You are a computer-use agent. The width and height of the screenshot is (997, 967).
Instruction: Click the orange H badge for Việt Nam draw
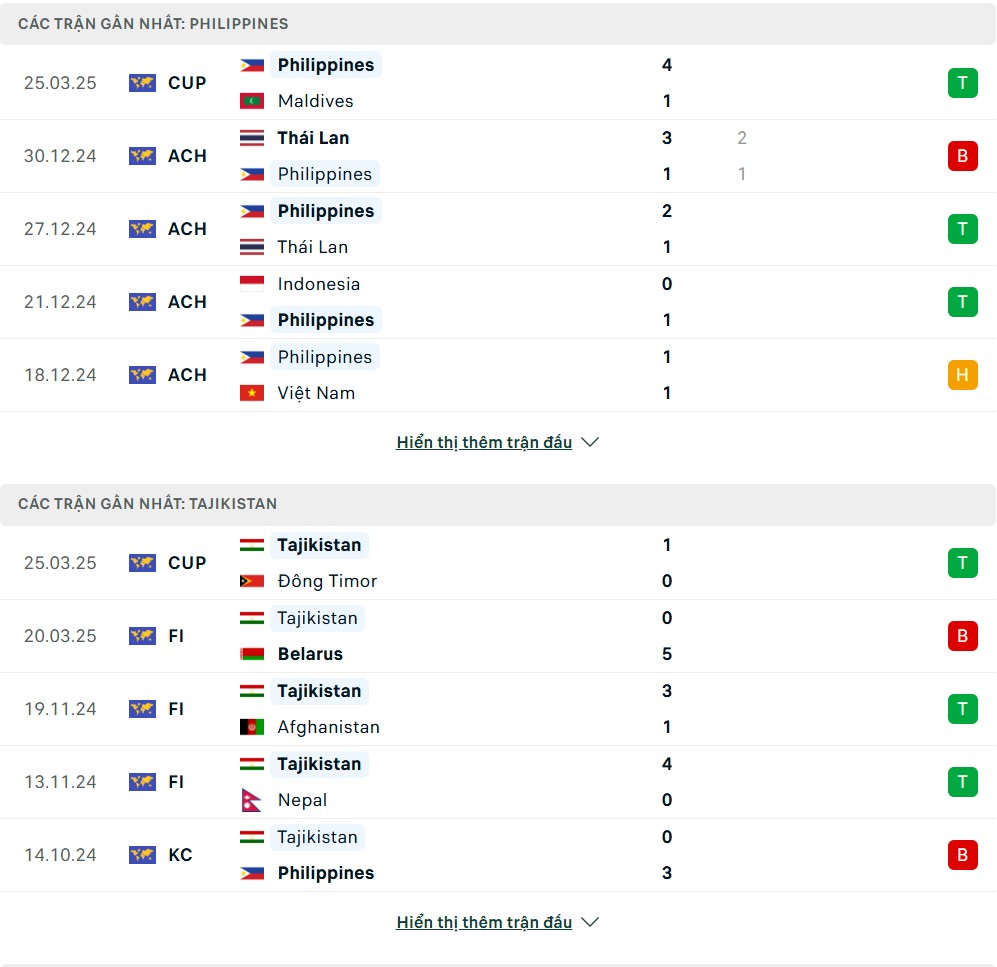962,374
